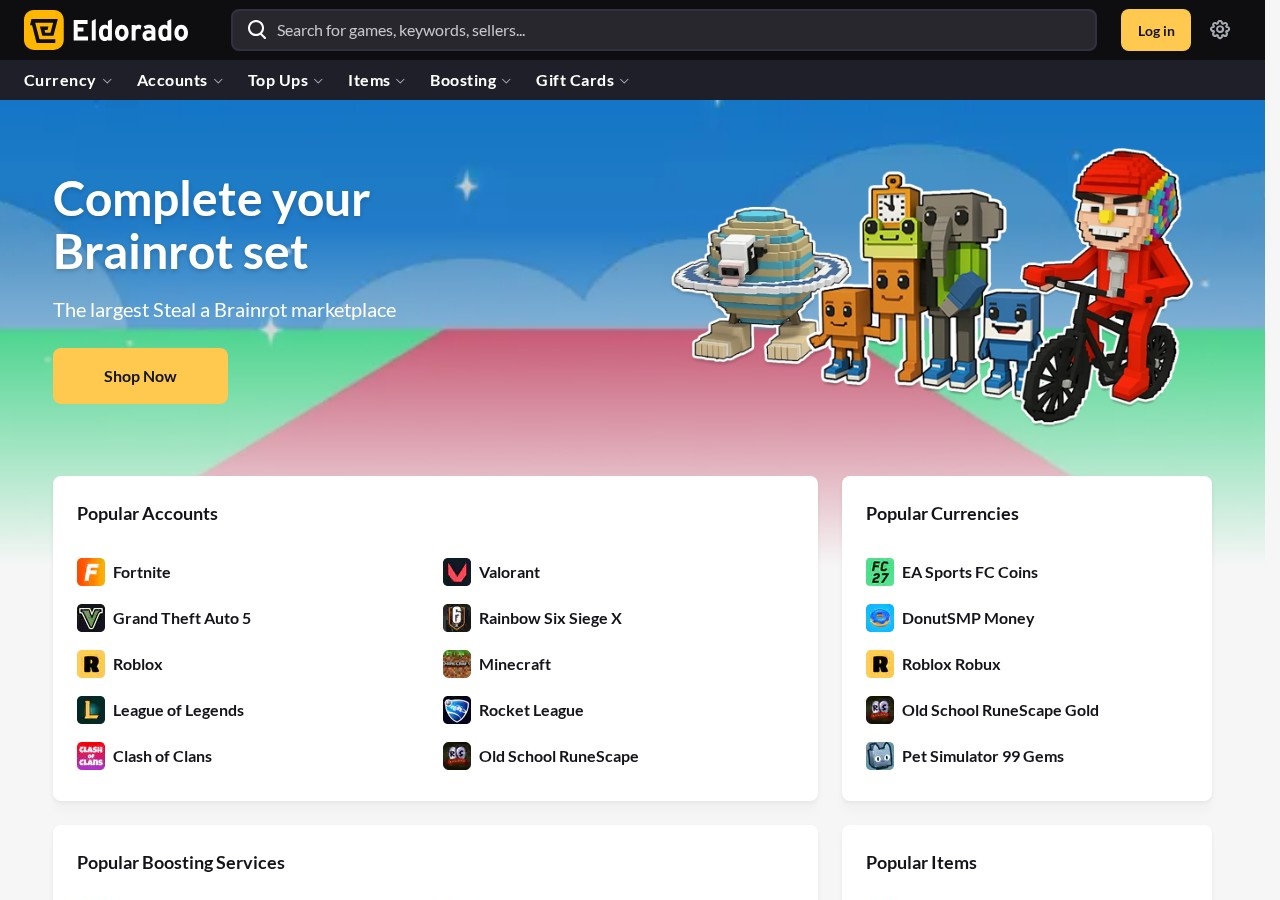Open Grand Theft Auto 5 accounts link
This screenshot has width=1280, height=900.
pos(182,618)
